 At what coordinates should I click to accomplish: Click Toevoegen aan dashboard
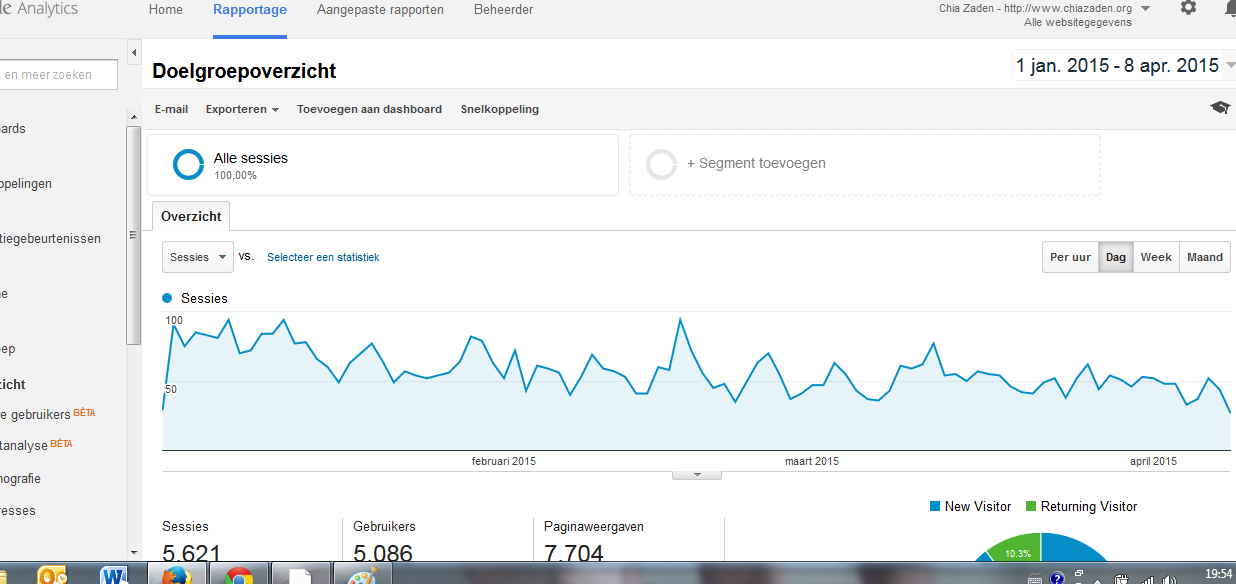369,109
